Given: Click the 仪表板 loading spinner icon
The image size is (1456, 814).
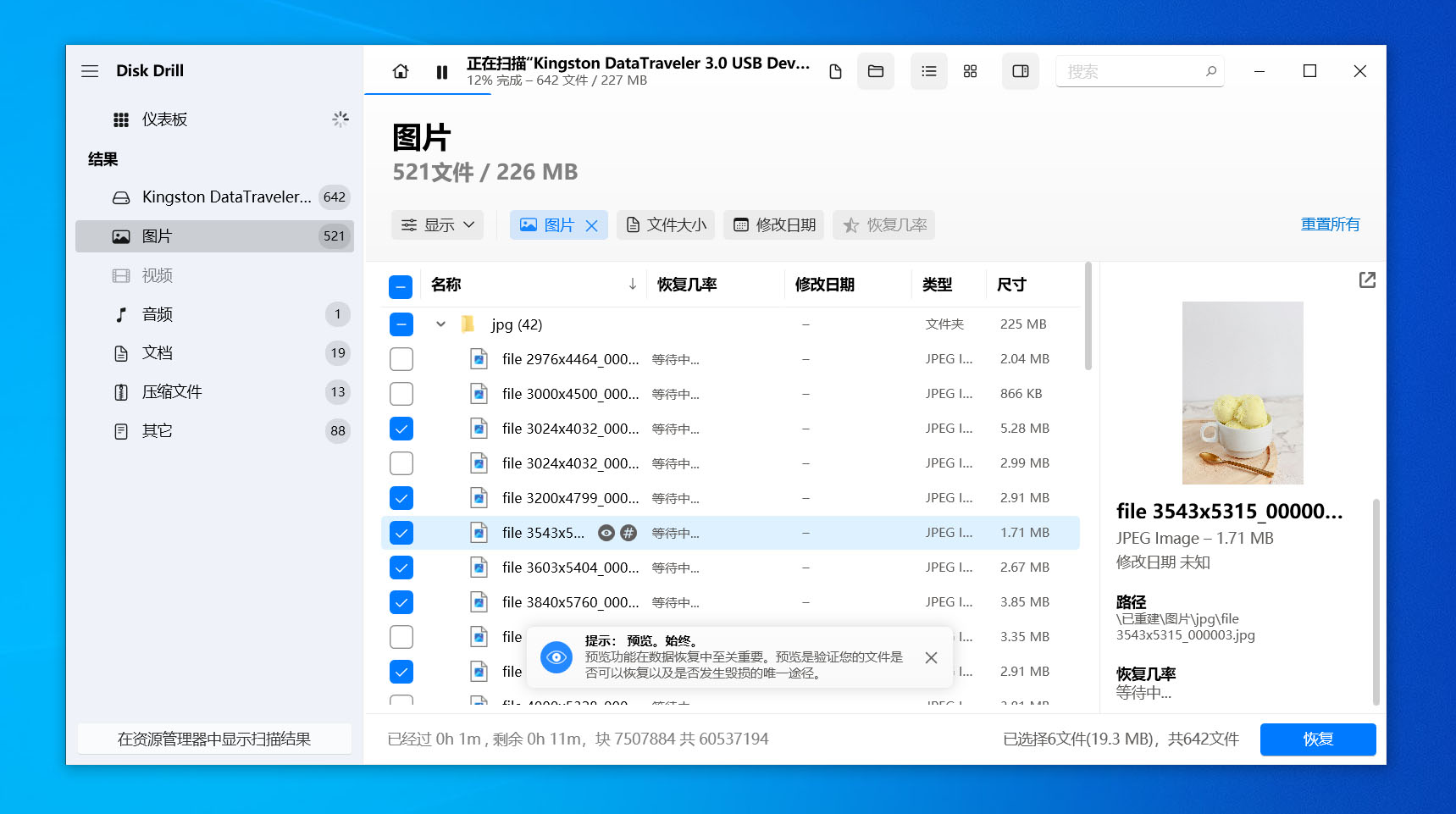Looking at the screenshot, I should (x=340, y=119).
